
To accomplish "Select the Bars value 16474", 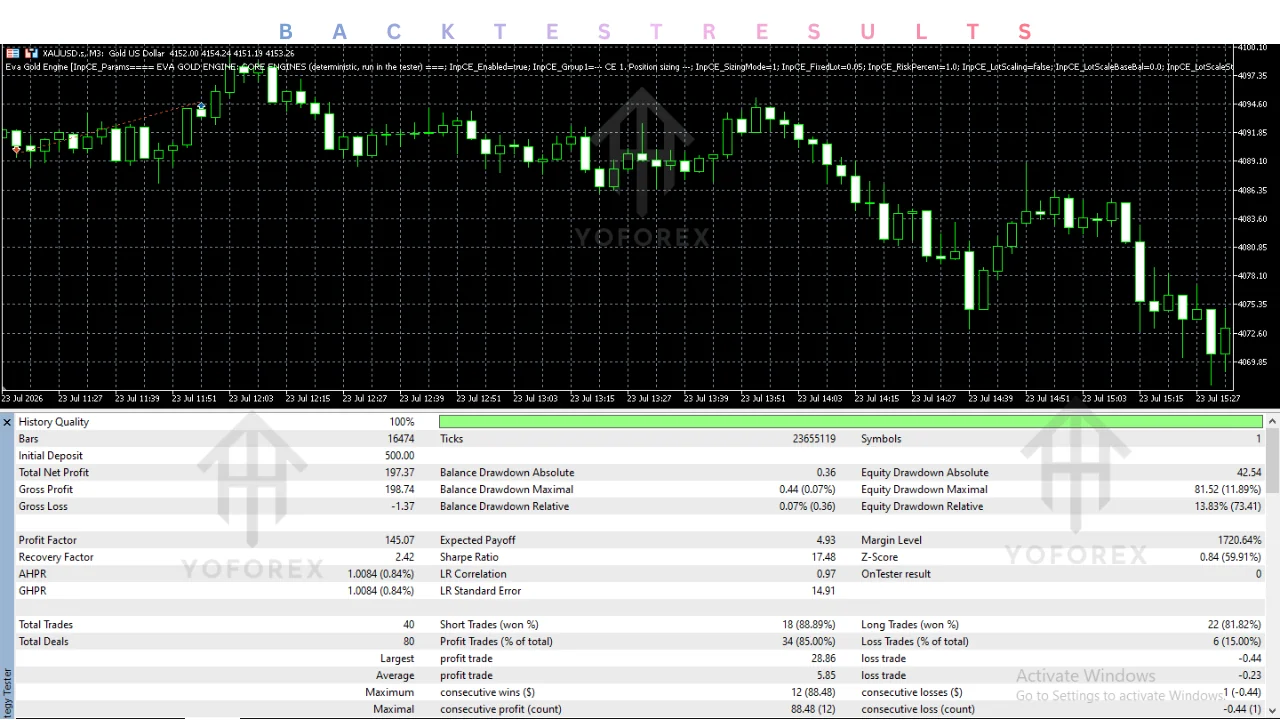I will [x=401, y=439].
